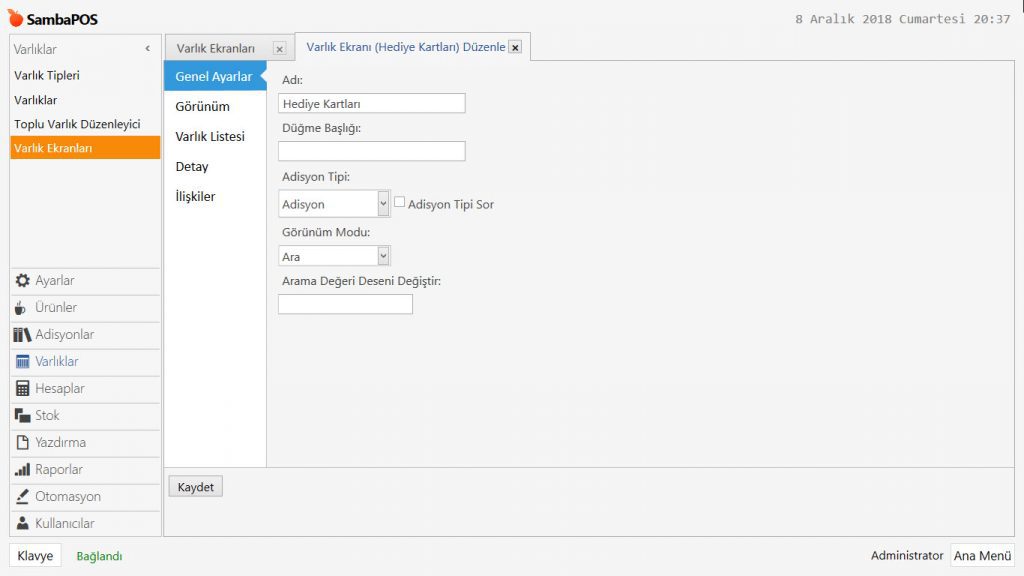Enable the Adisyon Tipi Sor checkbox
This screenshot has height=576, width=1024.
click(x=400, y=203)
